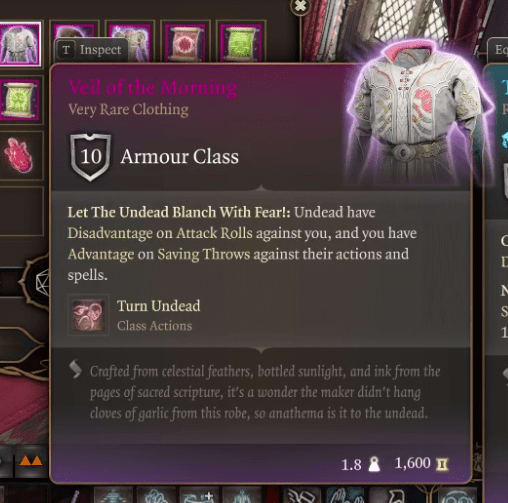508x503 pixels.
Task: Pick the red crystal item in the inventory
Action: [x=19, y=156]
